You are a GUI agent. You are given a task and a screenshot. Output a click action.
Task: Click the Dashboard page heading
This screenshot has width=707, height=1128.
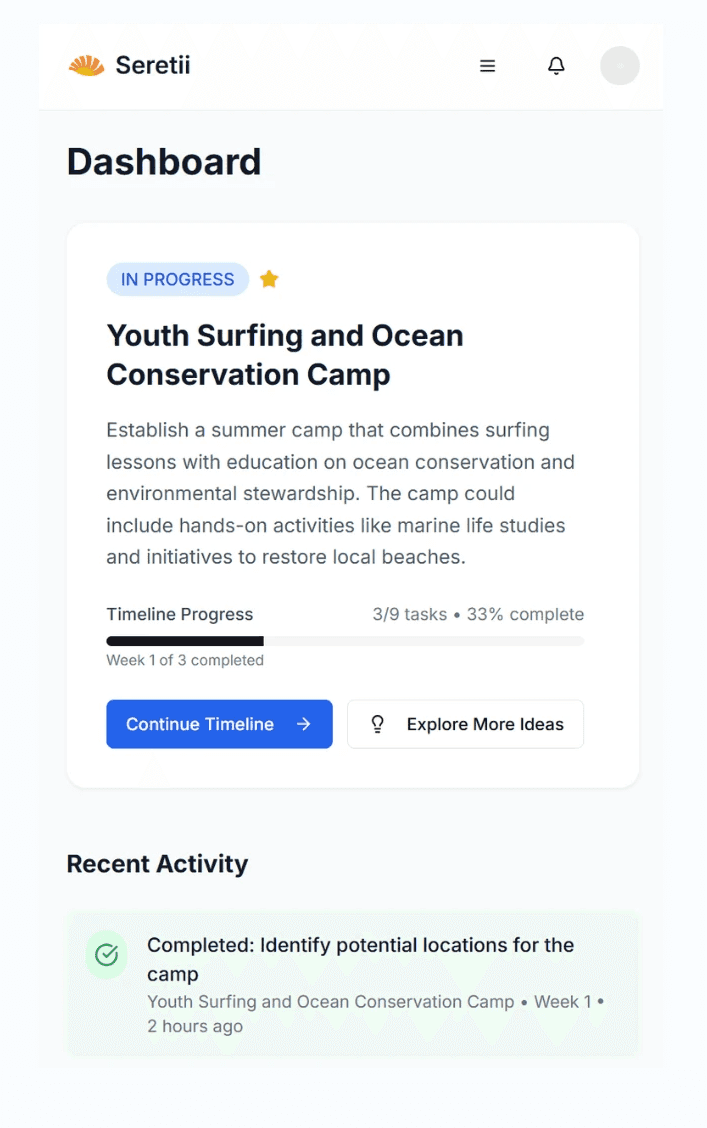[x=164, y=162]
